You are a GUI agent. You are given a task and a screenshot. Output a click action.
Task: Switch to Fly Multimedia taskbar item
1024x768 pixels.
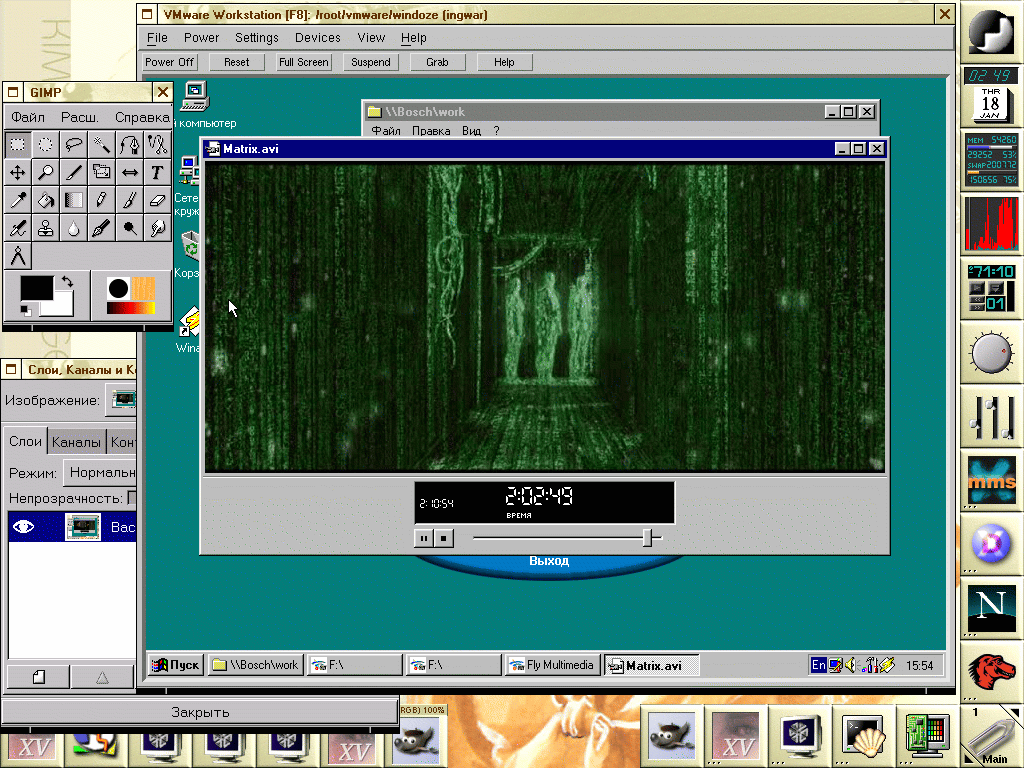coord(552,665)
